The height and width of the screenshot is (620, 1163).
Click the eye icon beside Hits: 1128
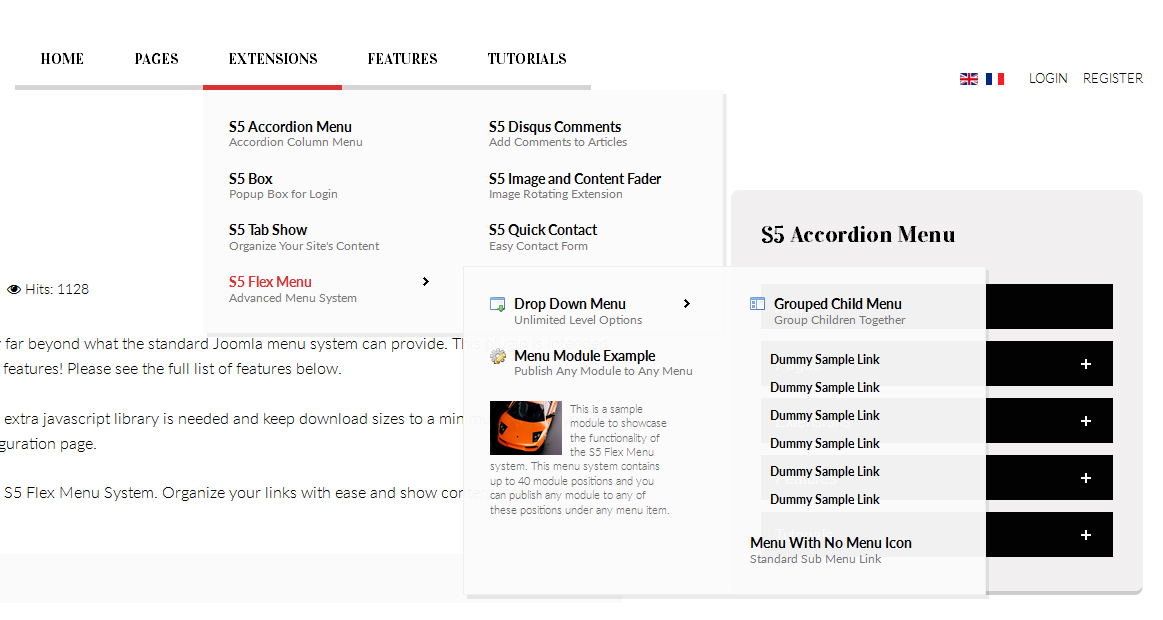(x=14, y=289)
